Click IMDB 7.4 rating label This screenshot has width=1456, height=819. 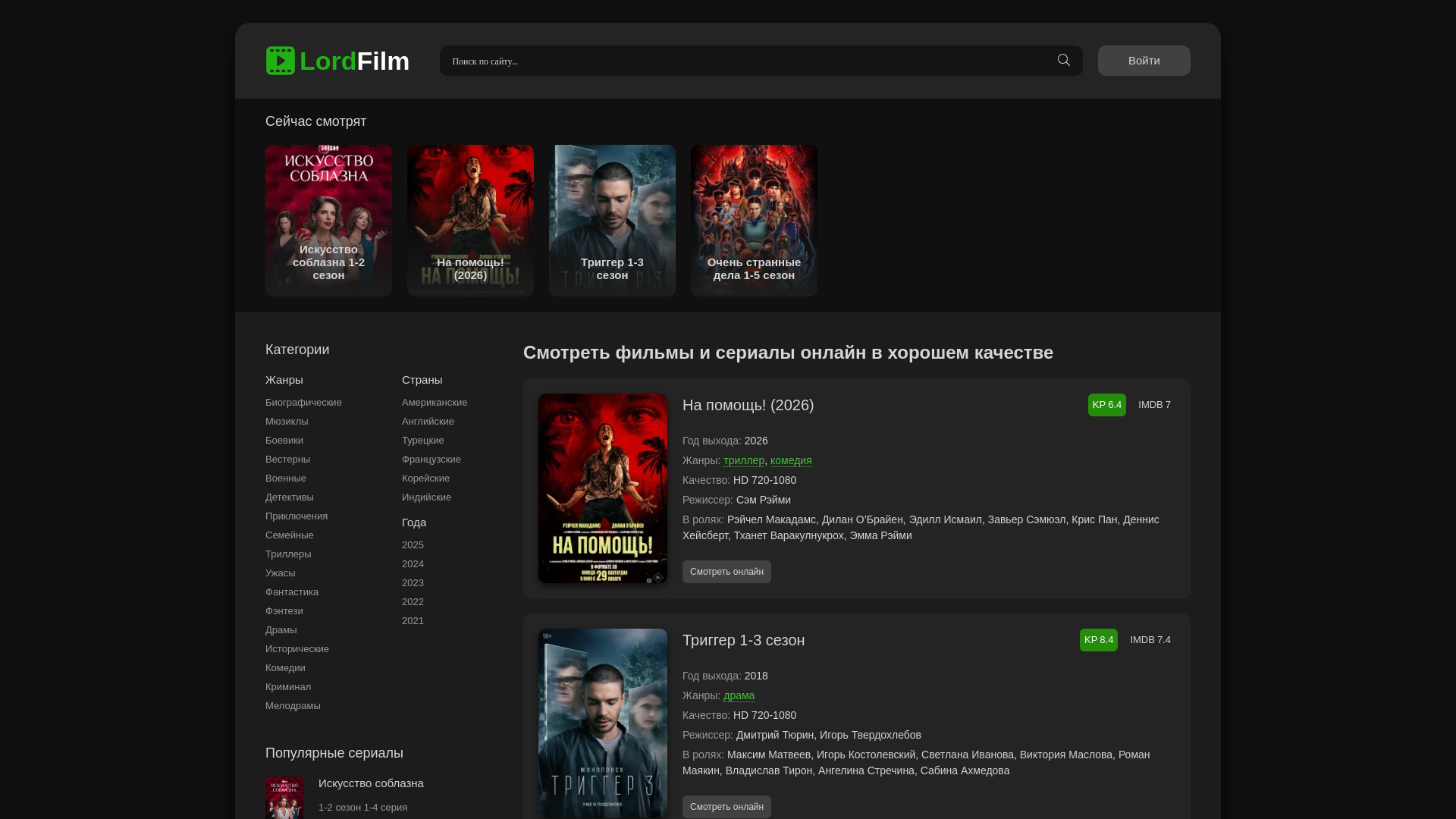(x=1150, y=640)
